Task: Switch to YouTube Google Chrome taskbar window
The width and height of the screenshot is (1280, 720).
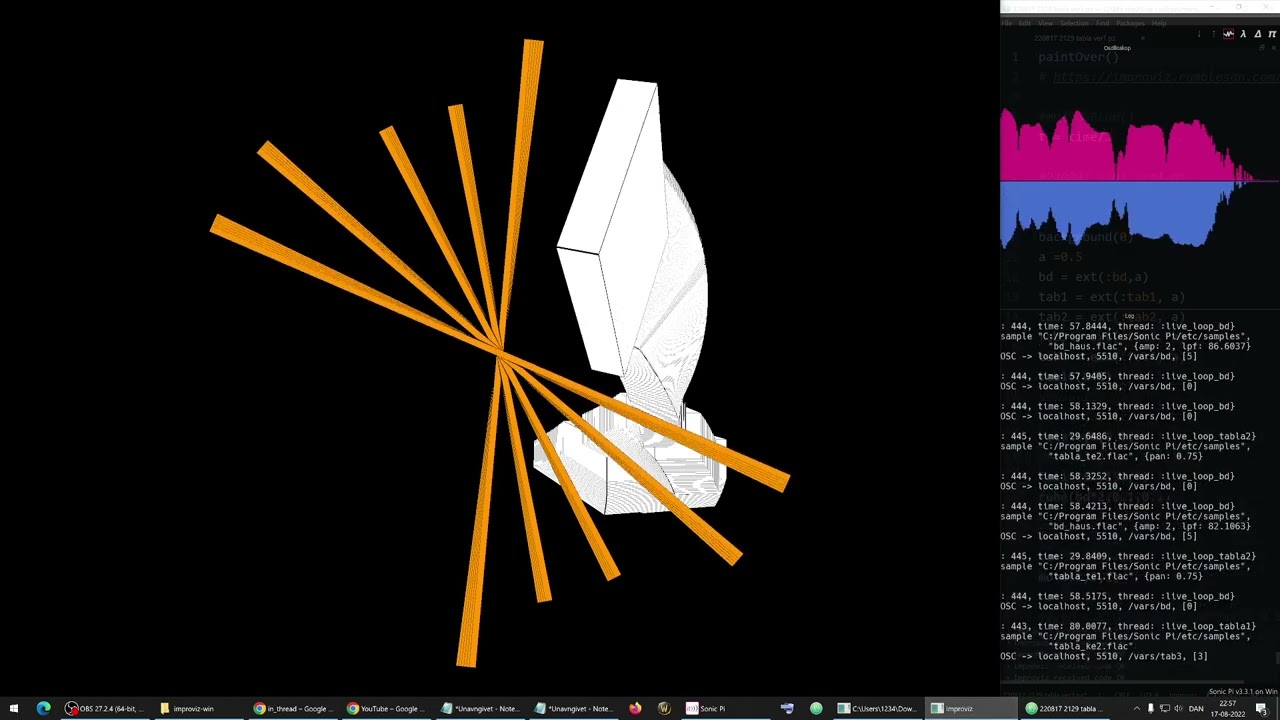Action: pyautogui.click(x=385, y=709)
